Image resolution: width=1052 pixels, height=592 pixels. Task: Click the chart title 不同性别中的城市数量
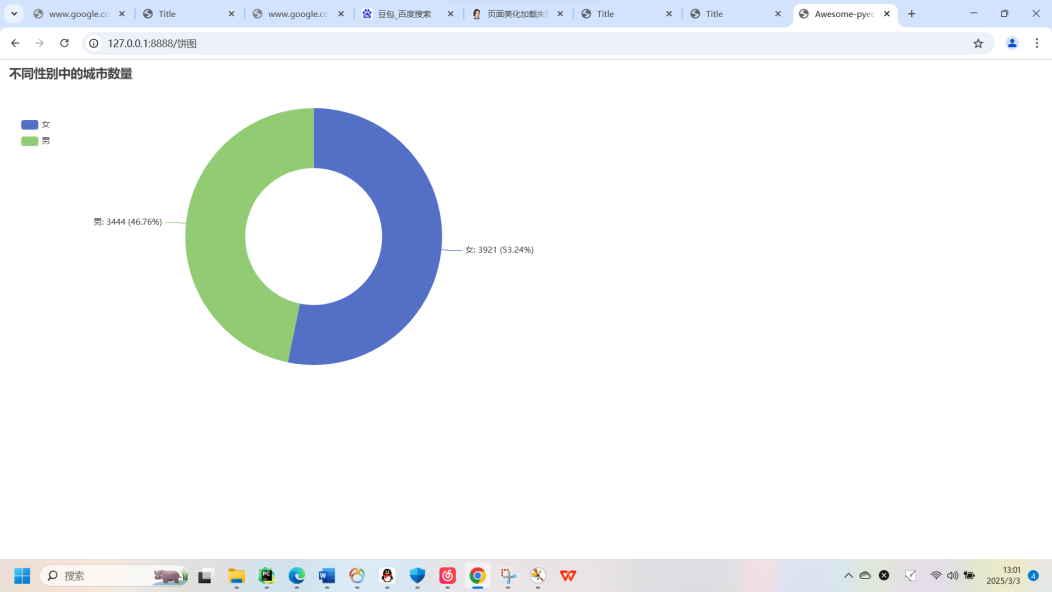coord(70,74)
